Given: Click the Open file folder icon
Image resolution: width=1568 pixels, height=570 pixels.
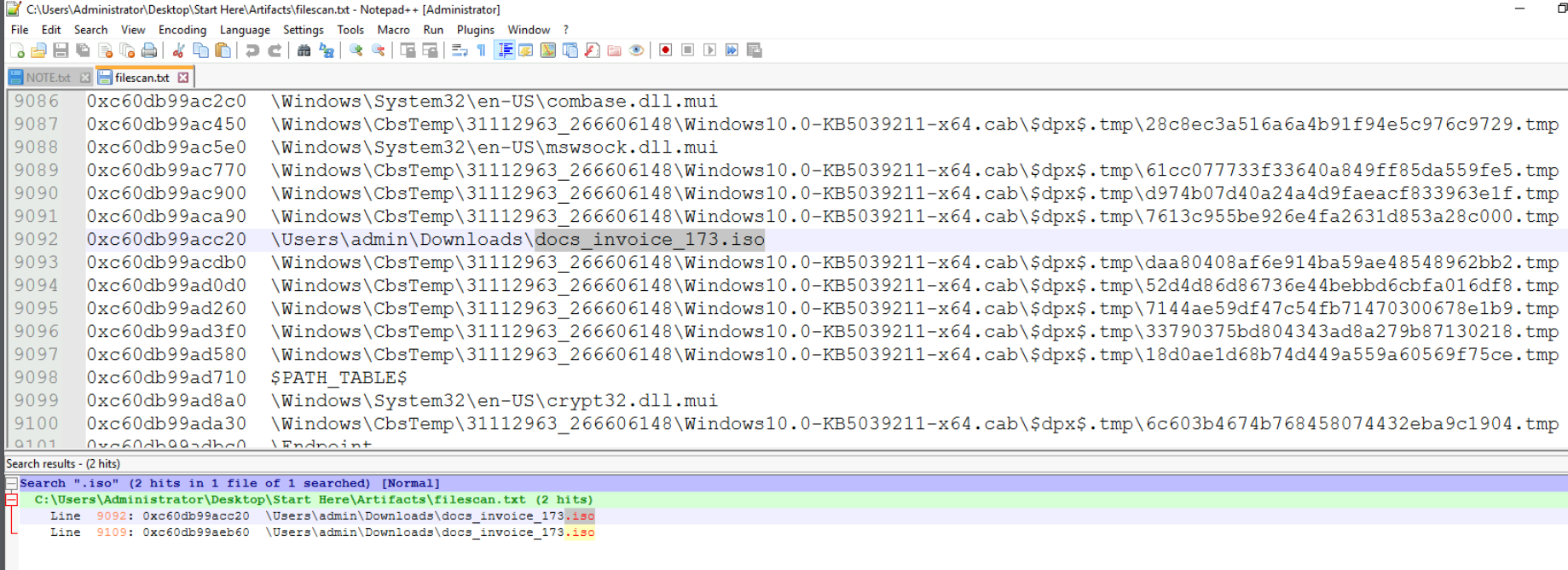Looking at the screenshot, I should pyautogui.click(x=38, y=50).
